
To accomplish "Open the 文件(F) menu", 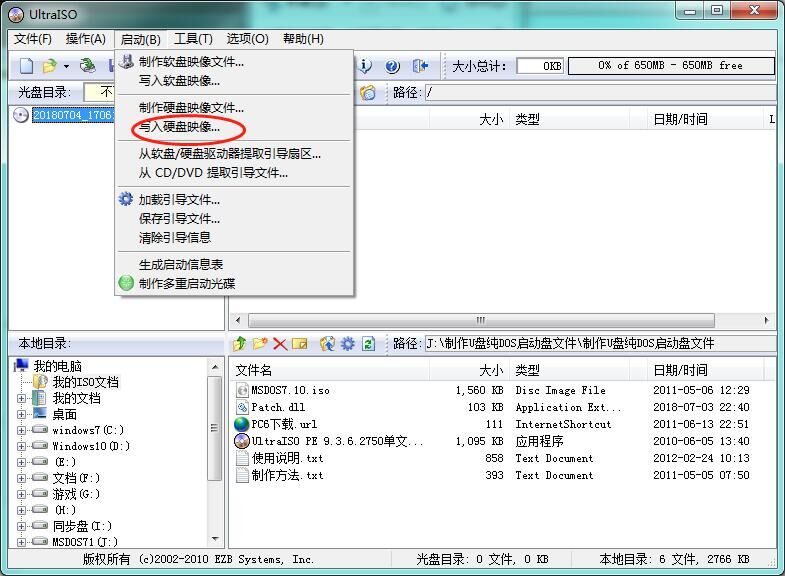I will tap(33, 39).
